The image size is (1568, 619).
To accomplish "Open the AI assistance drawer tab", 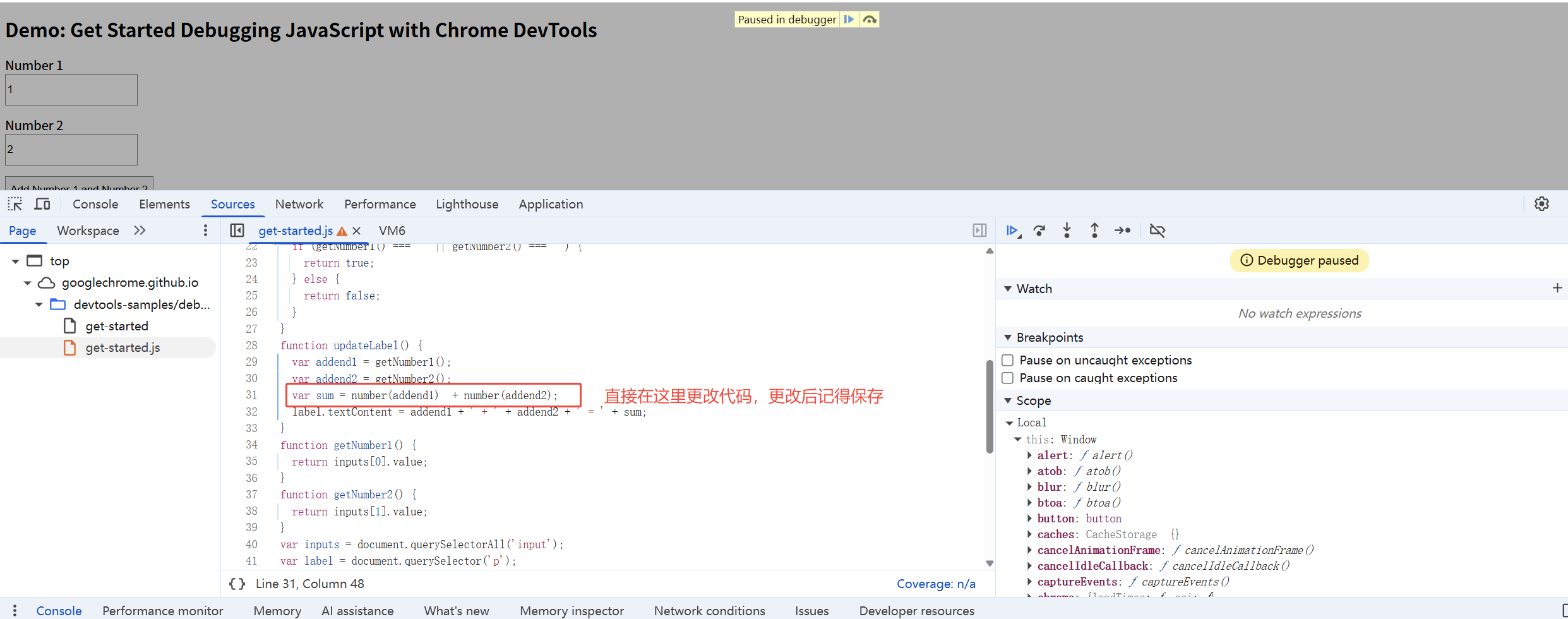I will (x=357, y=611).
